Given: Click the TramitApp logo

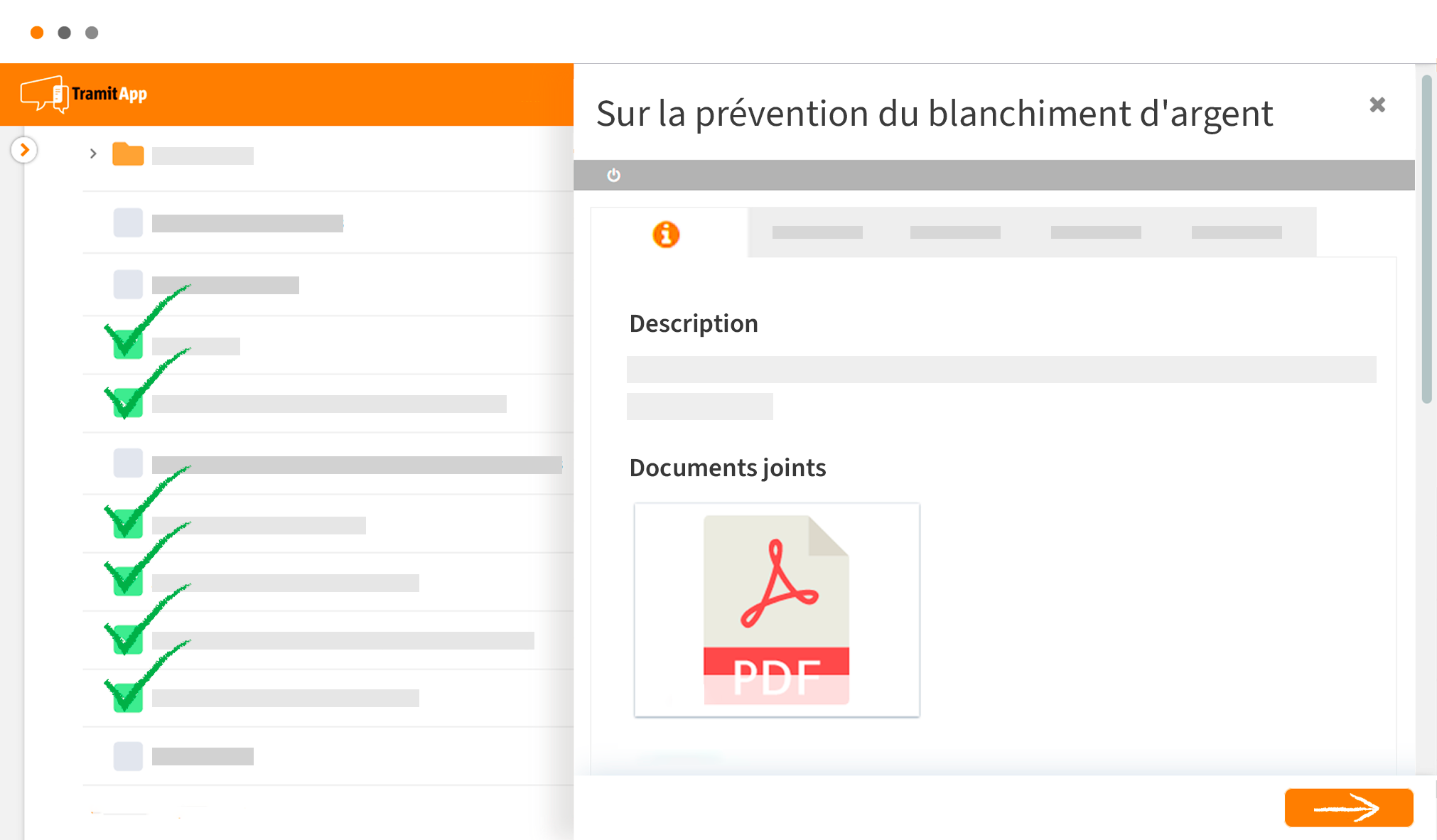Looking at the screenshot, I should coord(84,95).
